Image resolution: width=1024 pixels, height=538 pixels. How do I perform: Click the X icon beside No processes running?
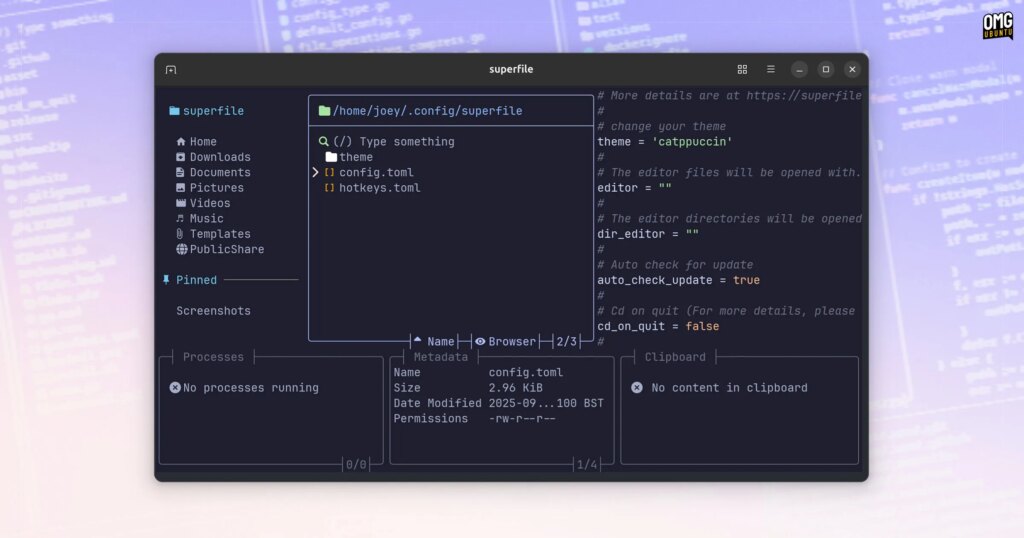click(x=175, y=388)
